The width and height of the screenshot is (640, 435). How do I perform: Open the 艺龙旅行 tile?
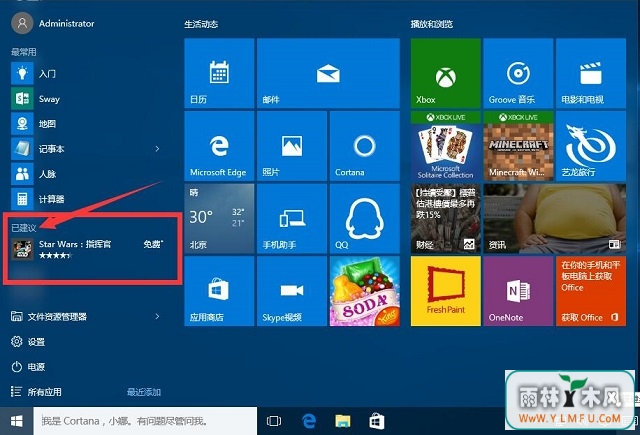591,146
